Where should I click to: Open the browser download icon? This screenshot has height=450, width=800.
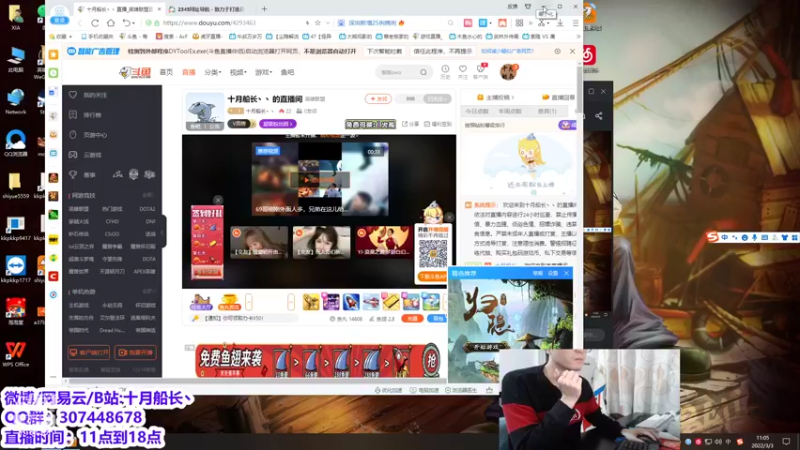pos(560,23)
